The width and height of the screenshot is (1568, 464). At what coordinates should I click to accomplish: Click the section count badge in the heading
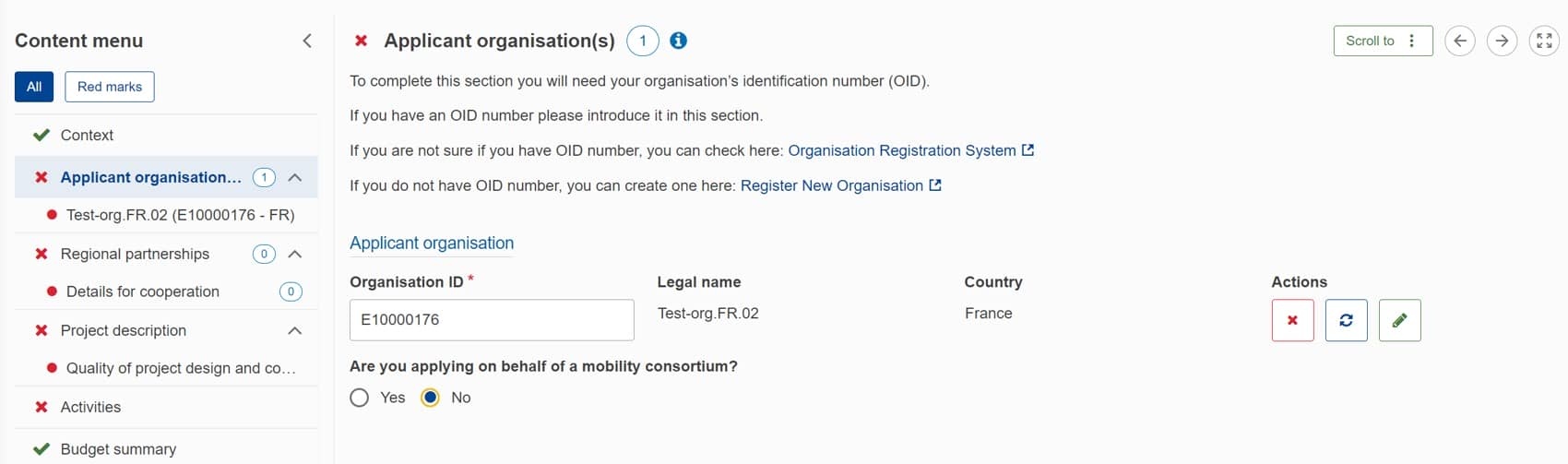[642, 41]
